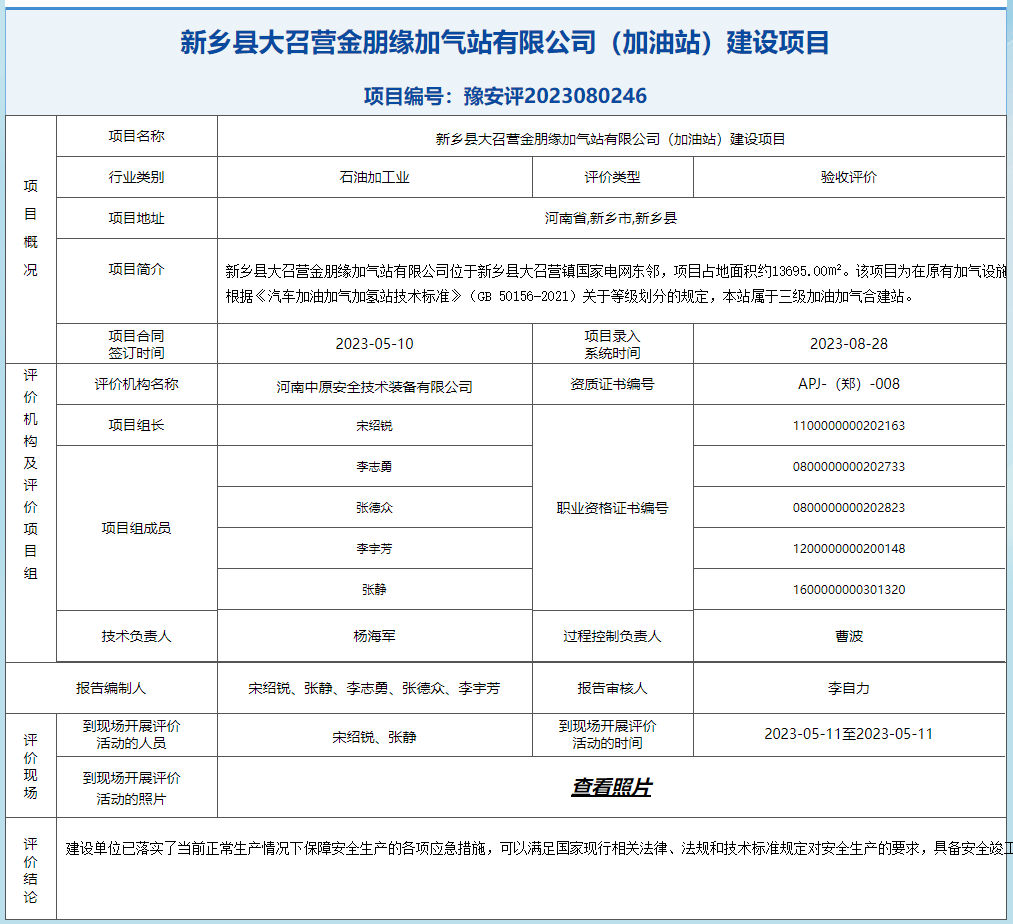This screenshot has height=924, width=1013.
Task: Click certificate number 0800000000202823
Action: [x=849, y=508]
